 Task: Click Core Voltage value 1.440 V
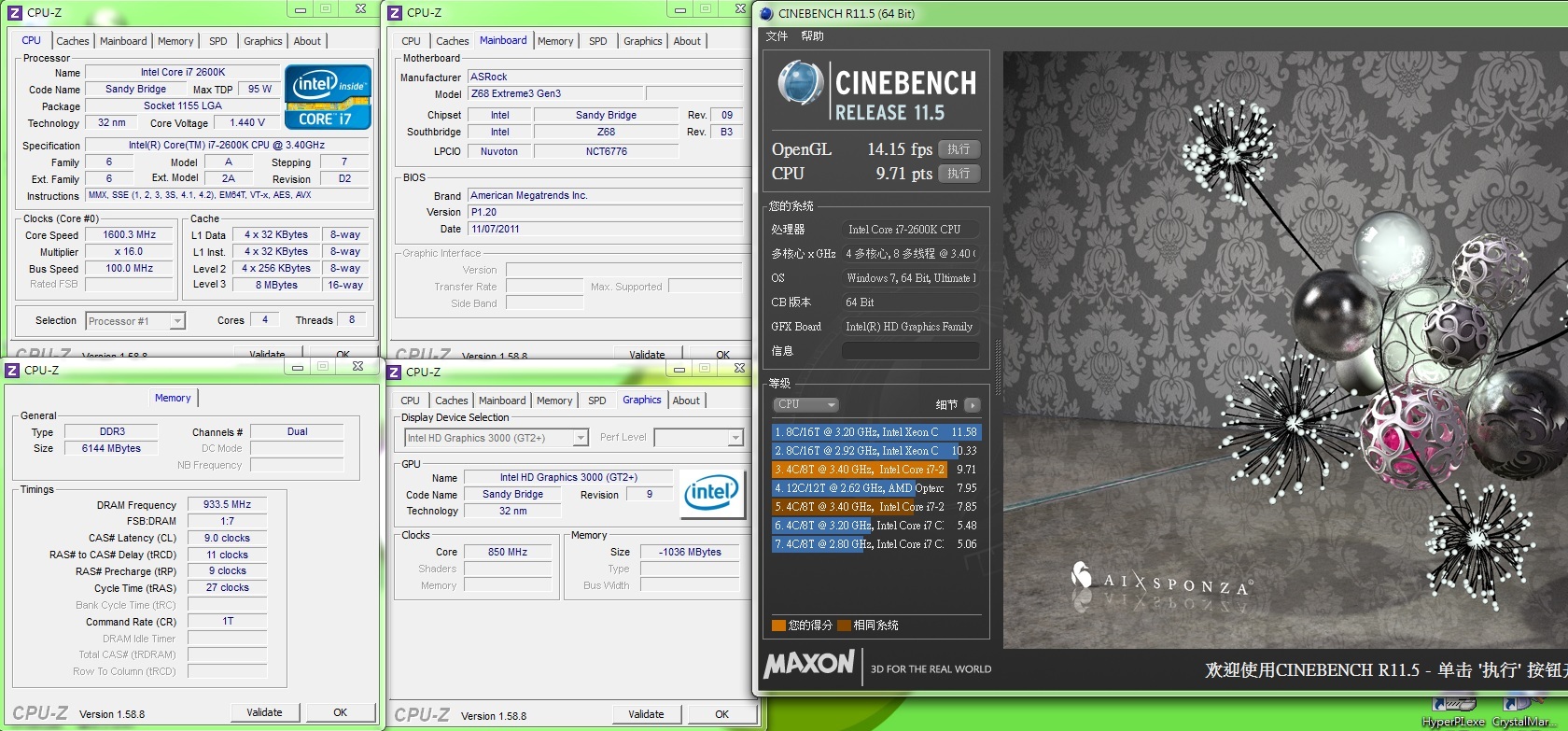click(247, 122)
